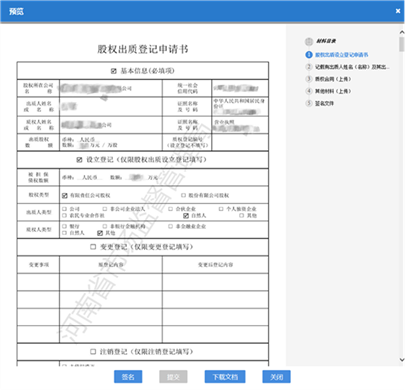Click the scrollbar down arrow
The image size is (405, 390).
coord(402,360)
